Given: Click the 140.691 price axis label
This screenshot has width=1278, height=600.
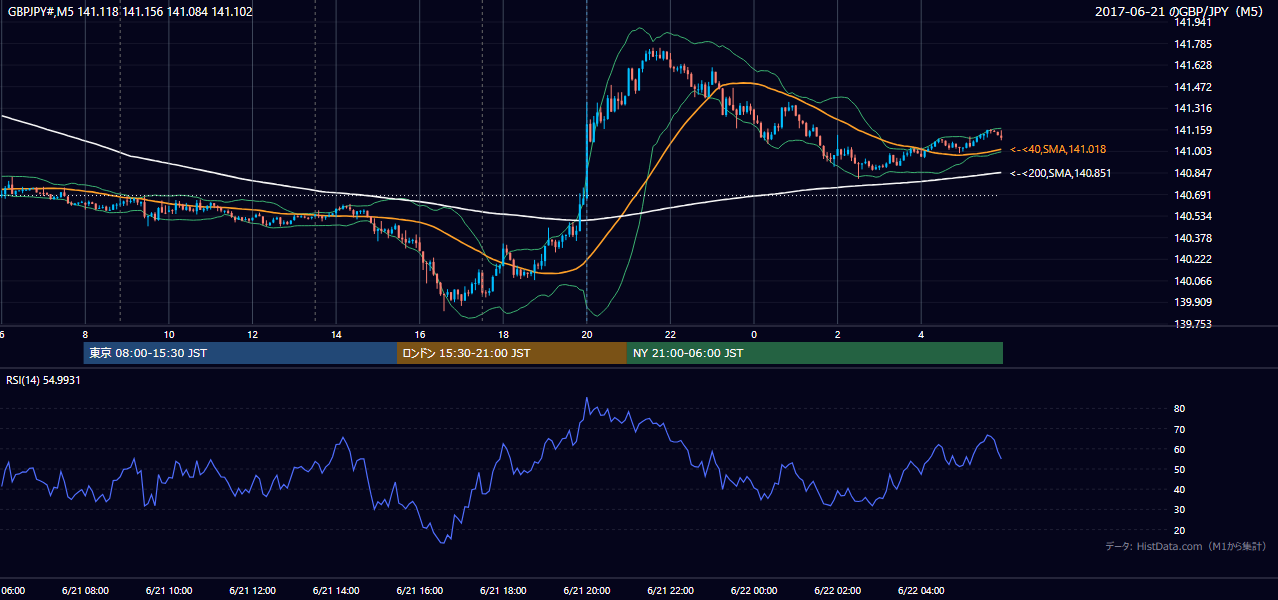Looking at the screenshot, I should (x=1193, y=195).
